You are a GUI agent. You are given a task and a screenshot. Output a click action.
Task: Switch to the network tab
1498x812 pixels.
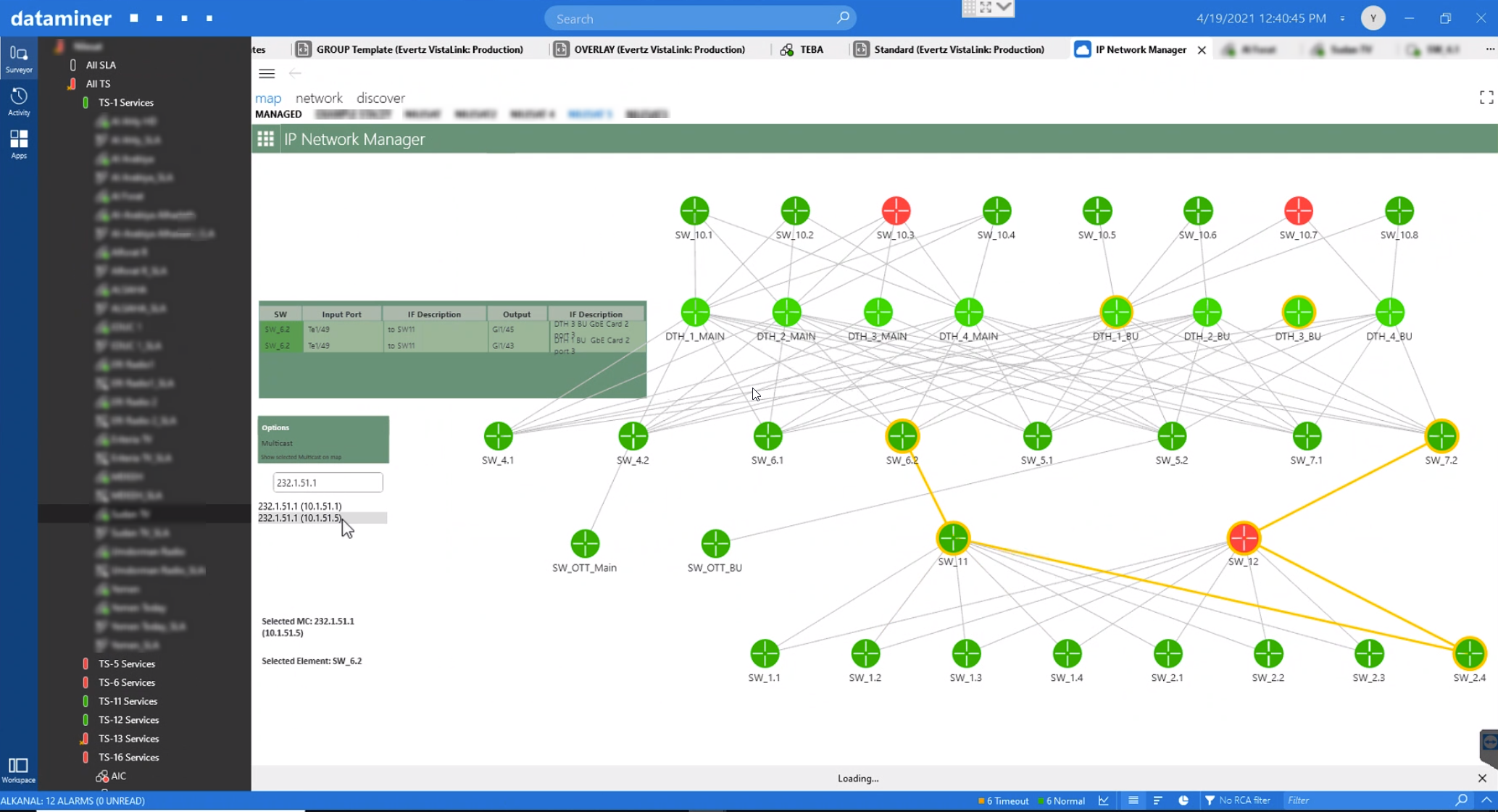click(x=319, y=98)
